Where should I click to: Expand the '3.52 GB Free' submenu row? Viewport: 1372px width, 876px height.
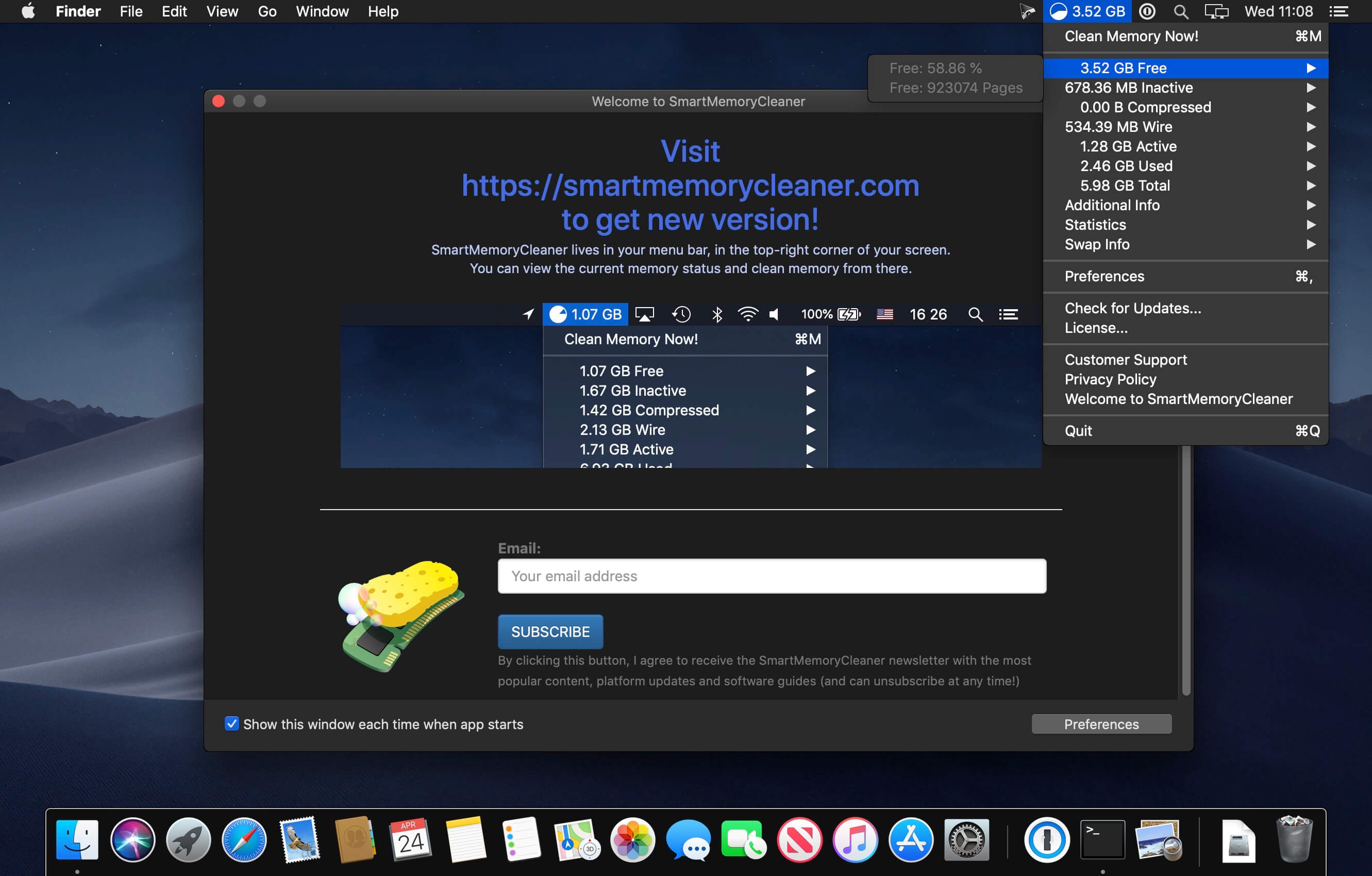(1186, 68)
